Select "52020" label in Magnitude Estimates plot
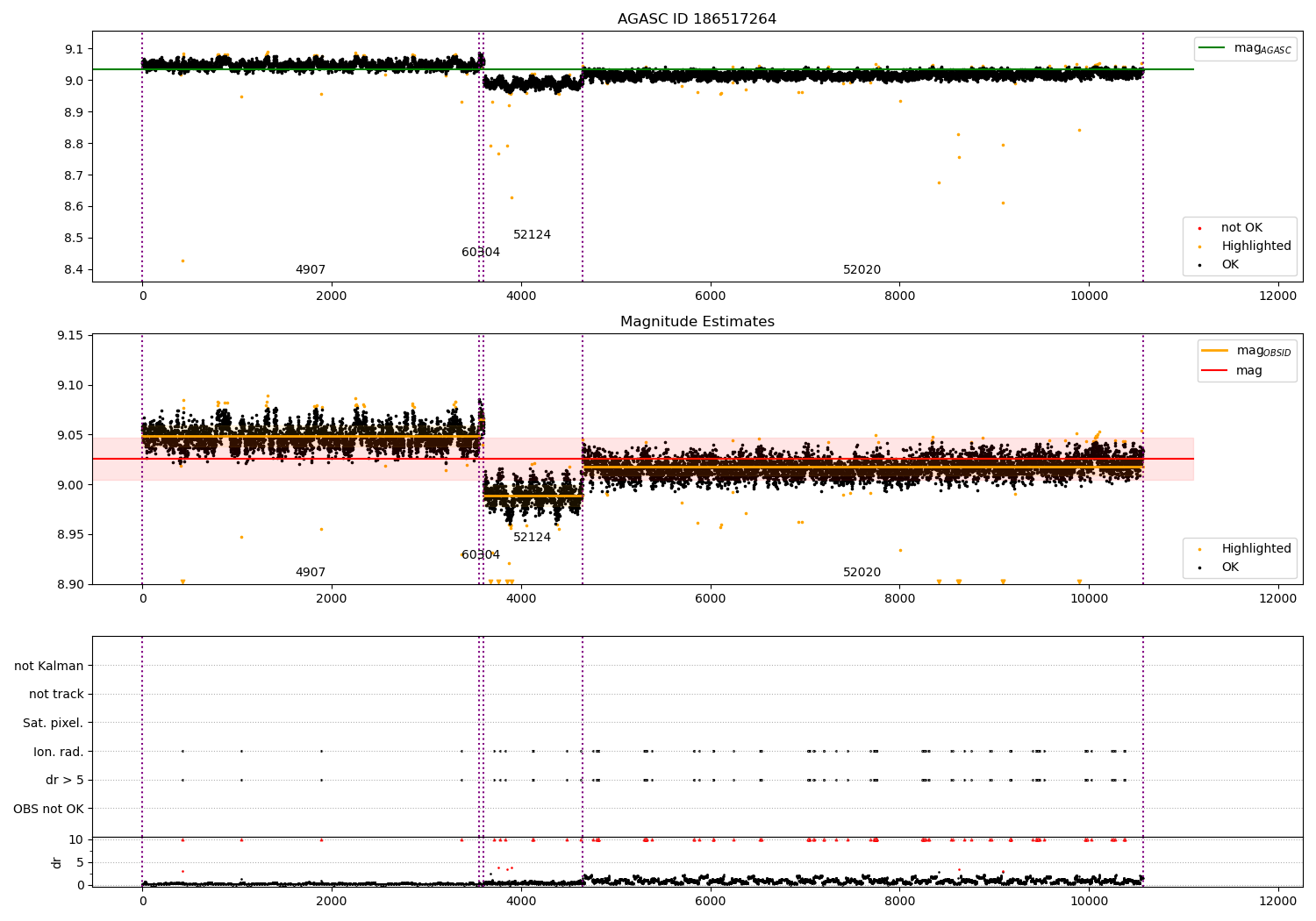Viewport: 1316px width, 921px height. pos(862,573)
